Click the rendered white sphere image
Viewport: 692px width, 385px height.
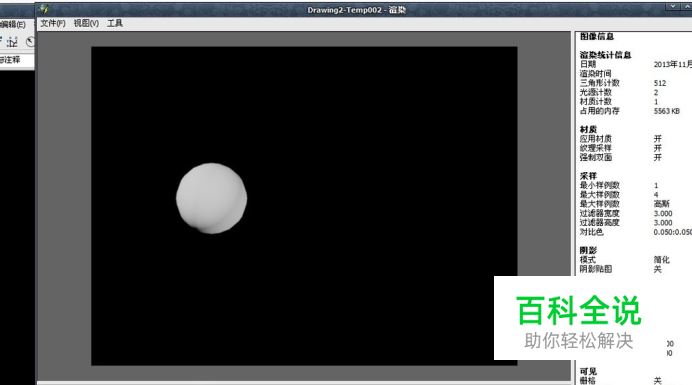coord(211,198)
